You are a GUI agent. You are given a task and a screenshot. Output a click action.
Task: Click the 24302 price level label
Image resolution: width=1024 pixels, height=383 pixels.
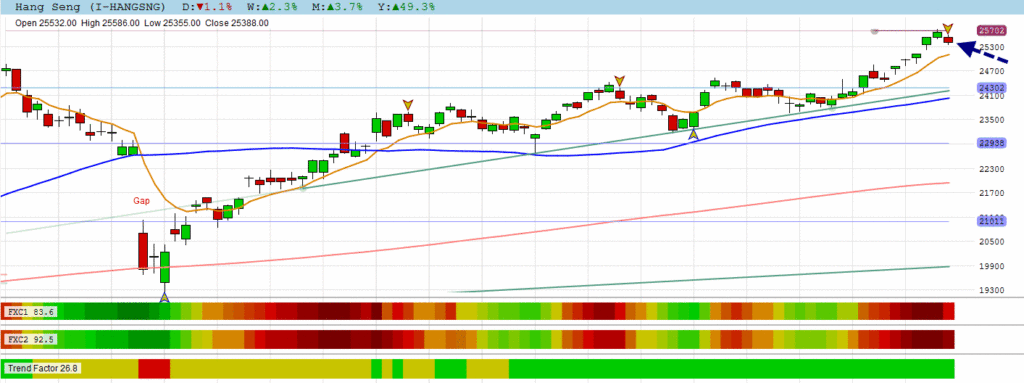click(991, 88)
